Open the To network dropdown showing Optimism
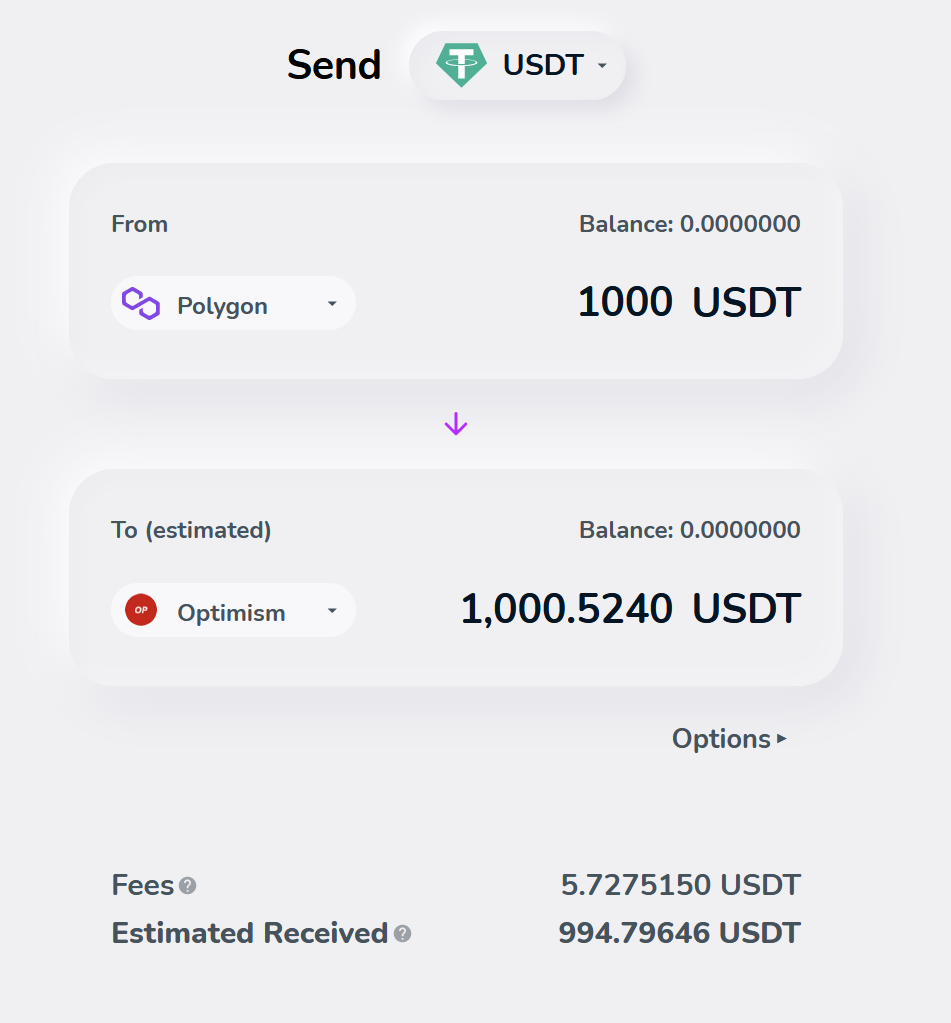The width and height of the screenshot is (951, 1023). (x=233, y=609)
